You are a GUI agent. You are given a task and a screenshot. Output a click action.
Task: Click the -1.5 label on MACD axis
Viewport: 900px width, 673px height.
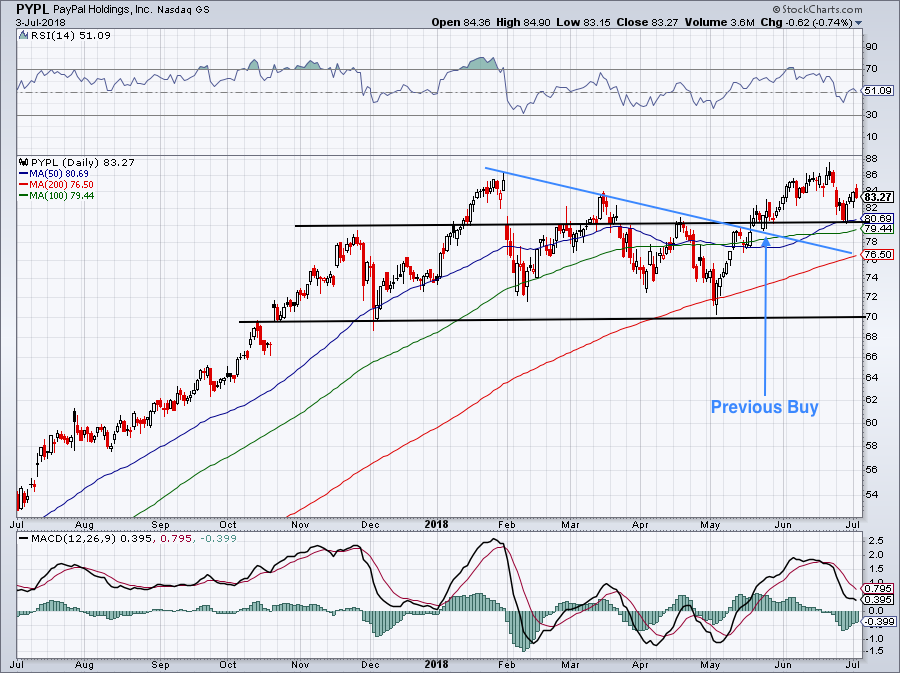click(x=875, y=651)
